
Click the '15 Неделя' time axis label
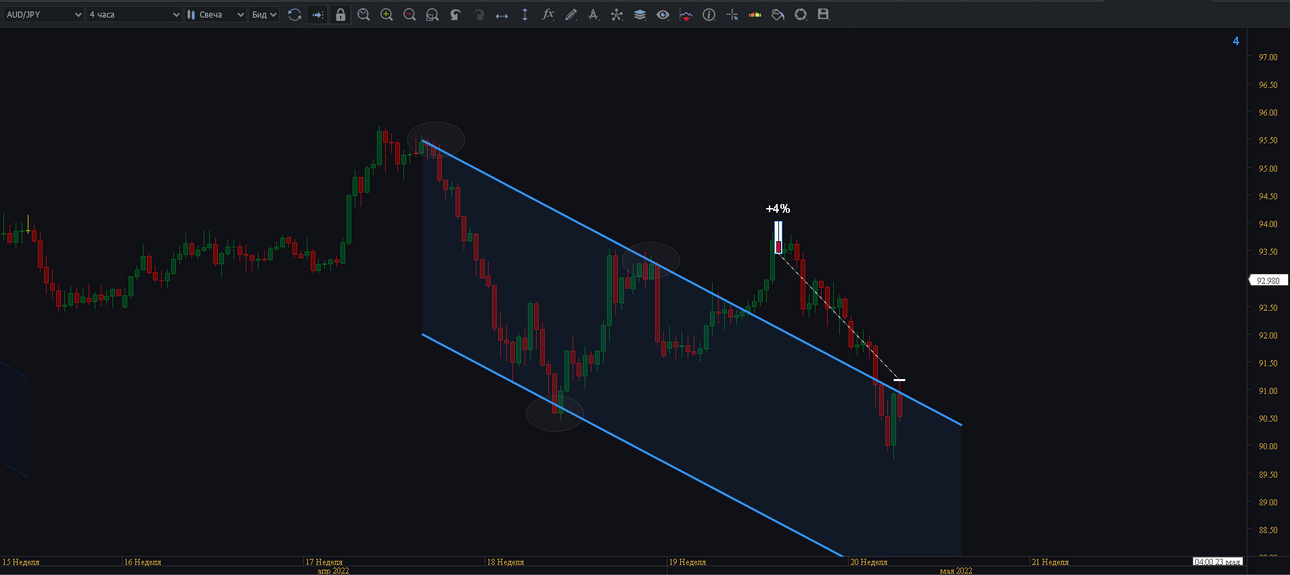click(x=20, y=562)
